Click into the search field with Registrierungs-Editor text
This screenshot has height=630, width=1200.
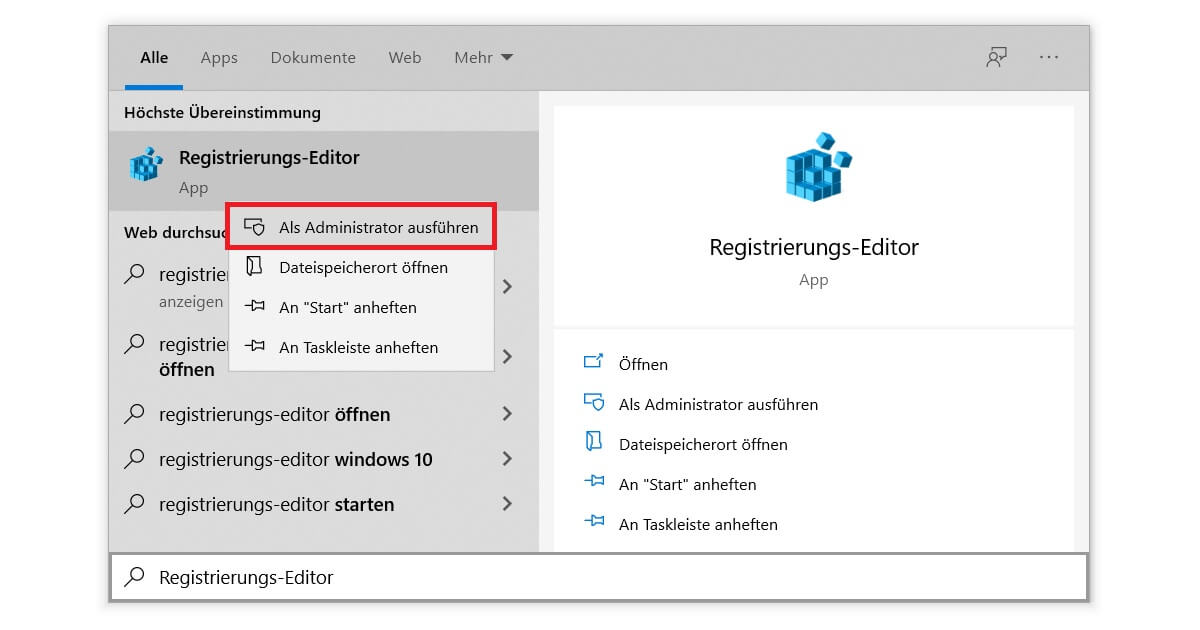coord(600,577)
